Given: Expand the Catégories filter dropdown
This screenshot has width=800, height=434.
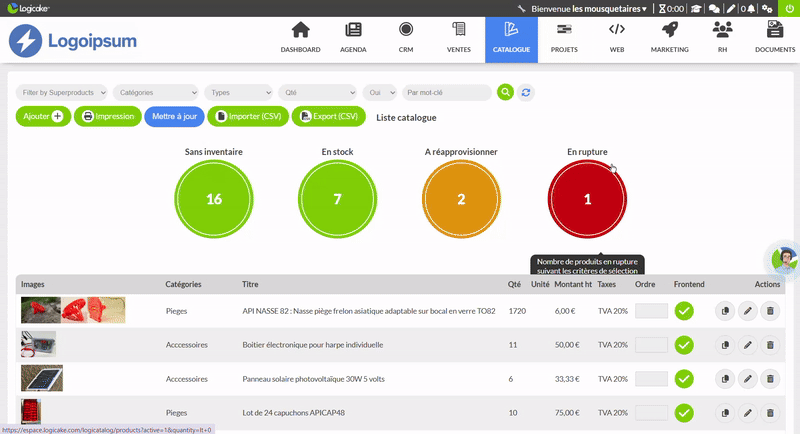Looking at the screenshot, I should pyautogui.click(x=156, y=92).
